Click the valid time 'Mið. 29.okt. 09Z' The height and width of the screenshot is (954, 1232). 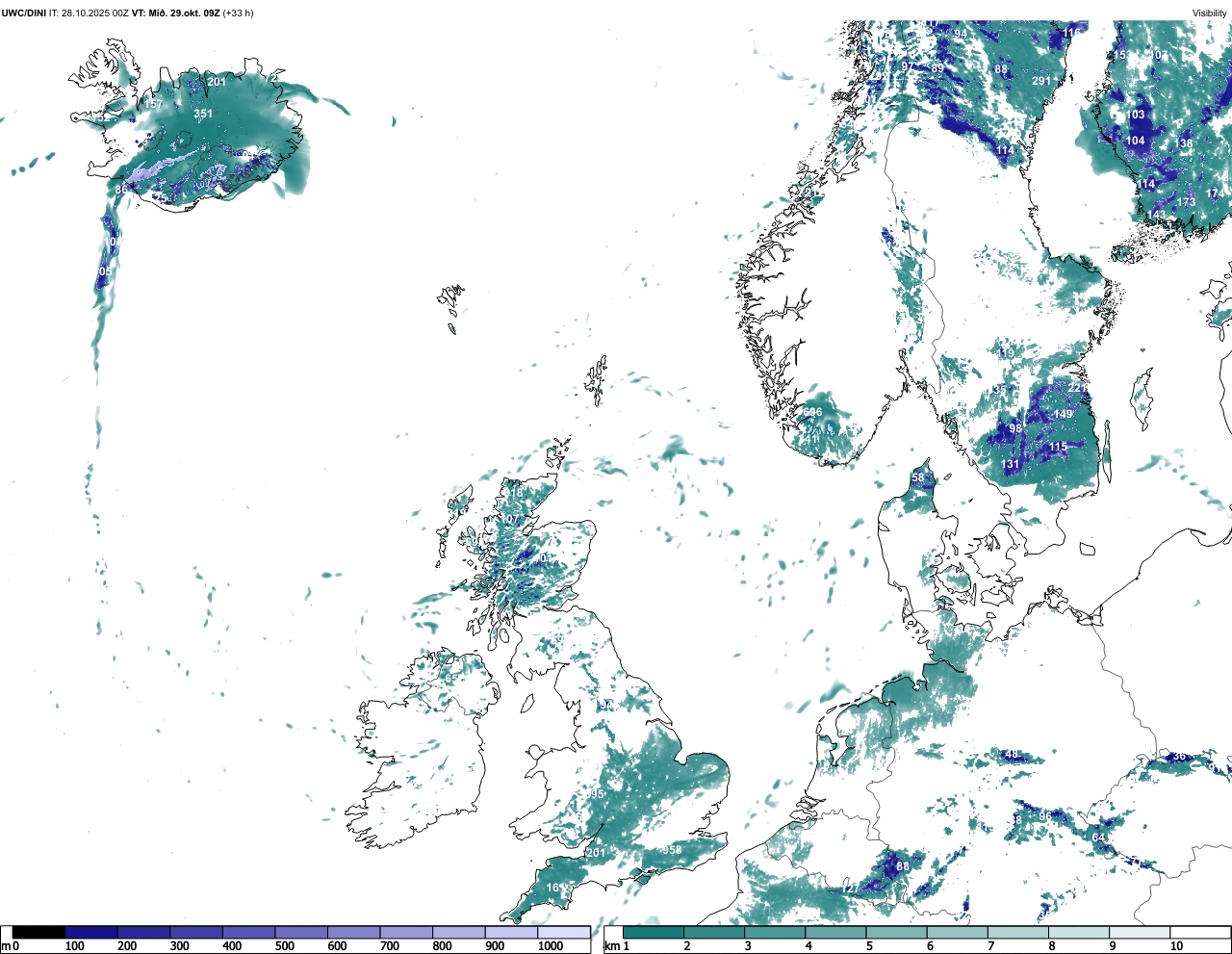point(184,13)
